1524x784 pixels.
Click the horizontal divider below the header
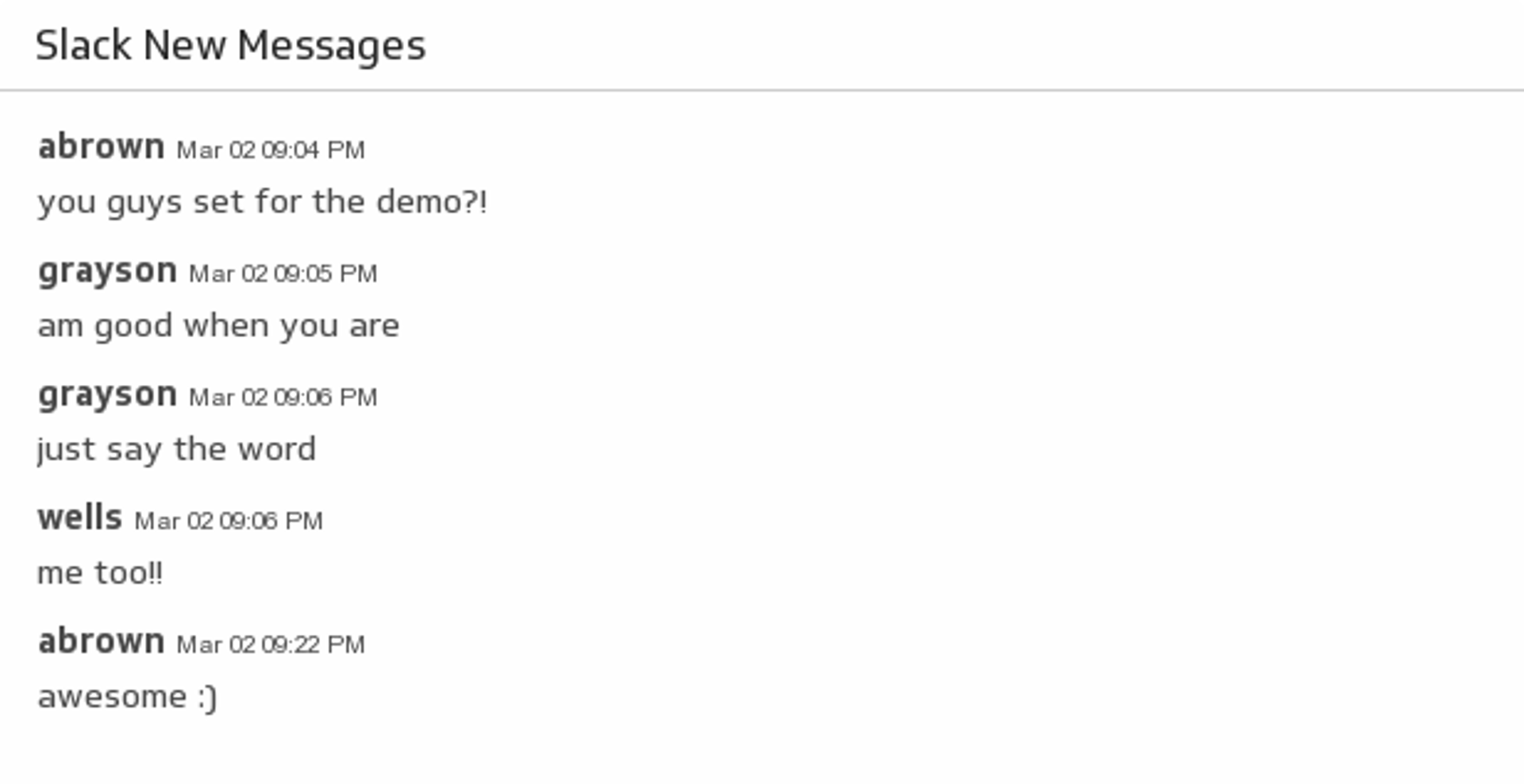[762, 90]
